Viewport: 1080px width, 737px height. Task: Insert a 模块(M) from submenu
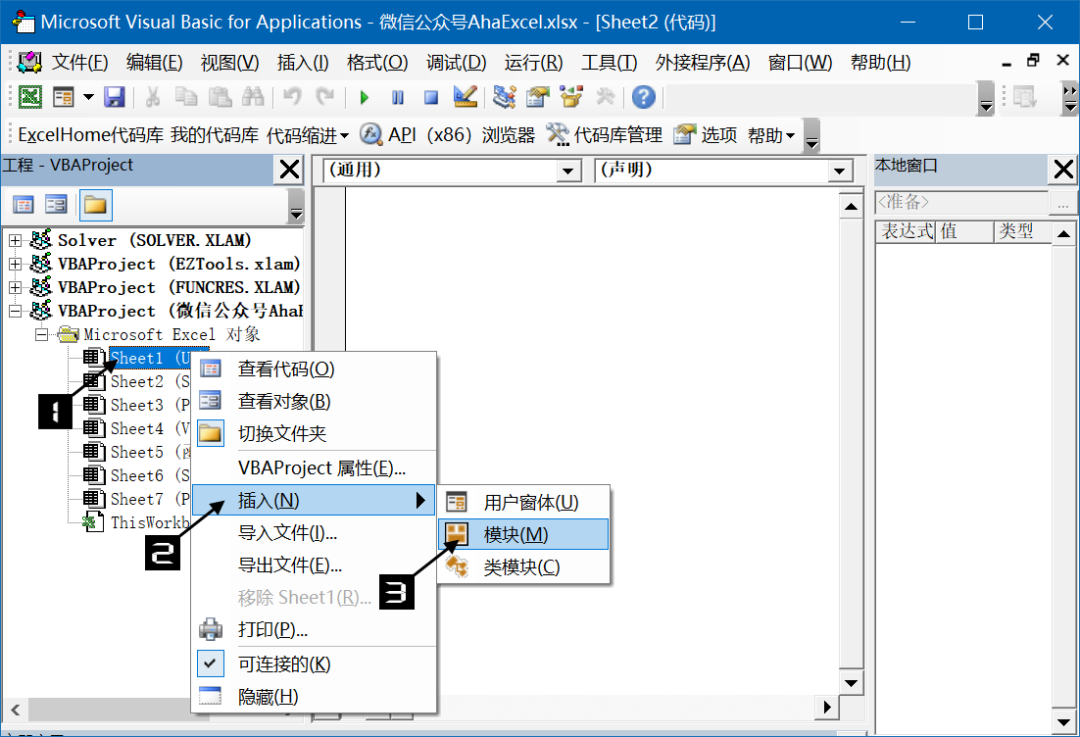pyautogui.click(x=523, y=534)
